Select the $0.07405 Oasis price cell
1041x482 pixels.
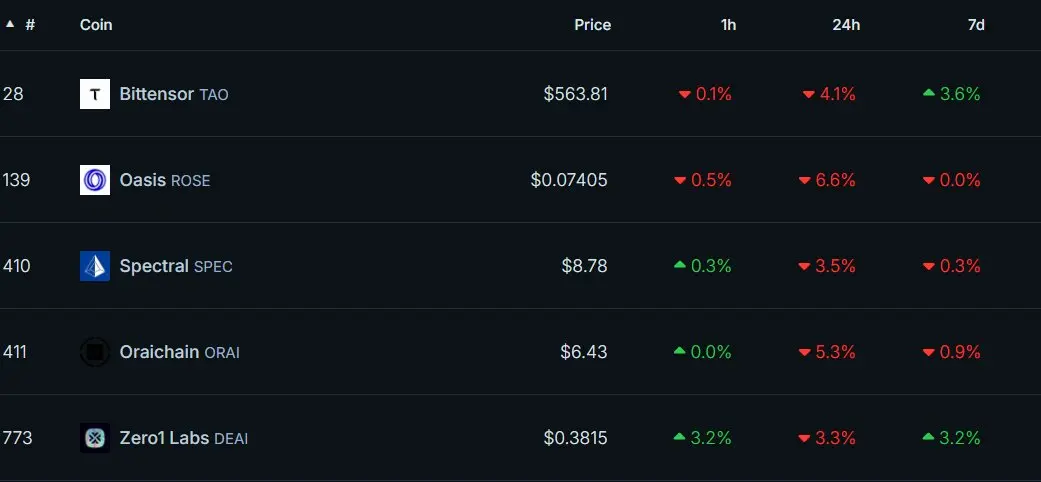[569, 180]
